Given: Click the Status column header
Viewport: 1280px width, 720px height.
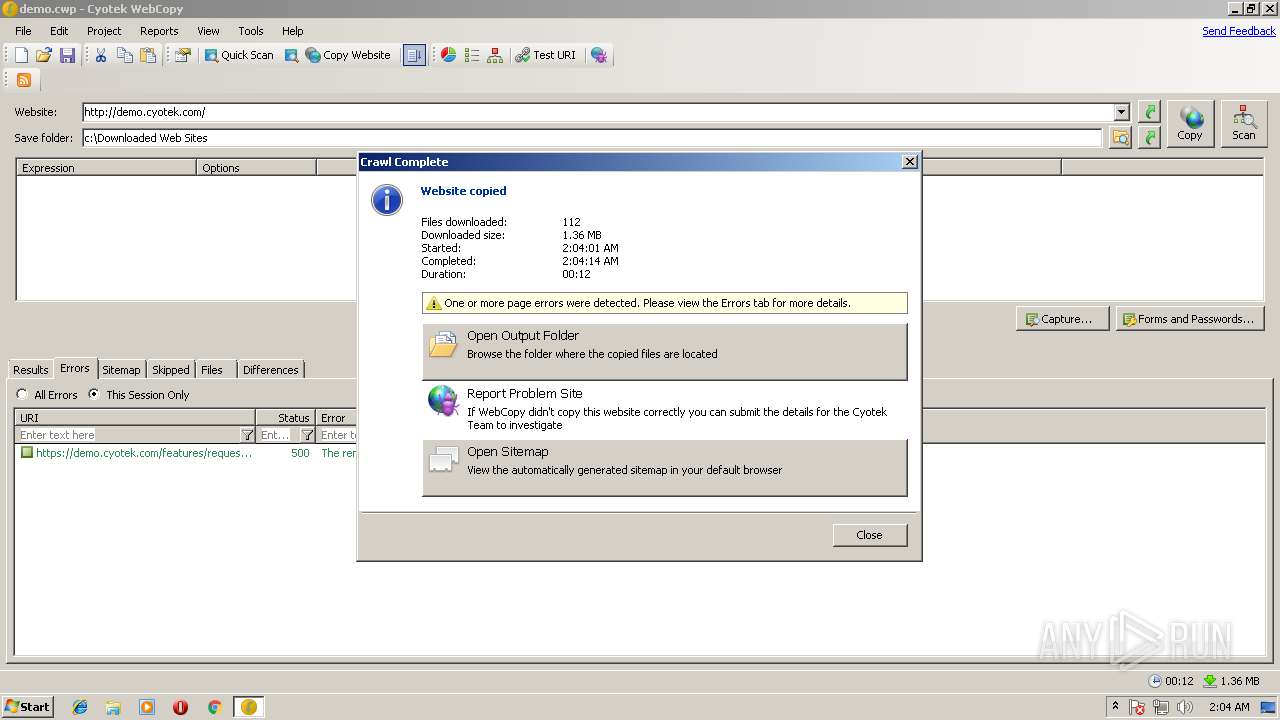Looking at the screenshot, I should tap(285, 418).
